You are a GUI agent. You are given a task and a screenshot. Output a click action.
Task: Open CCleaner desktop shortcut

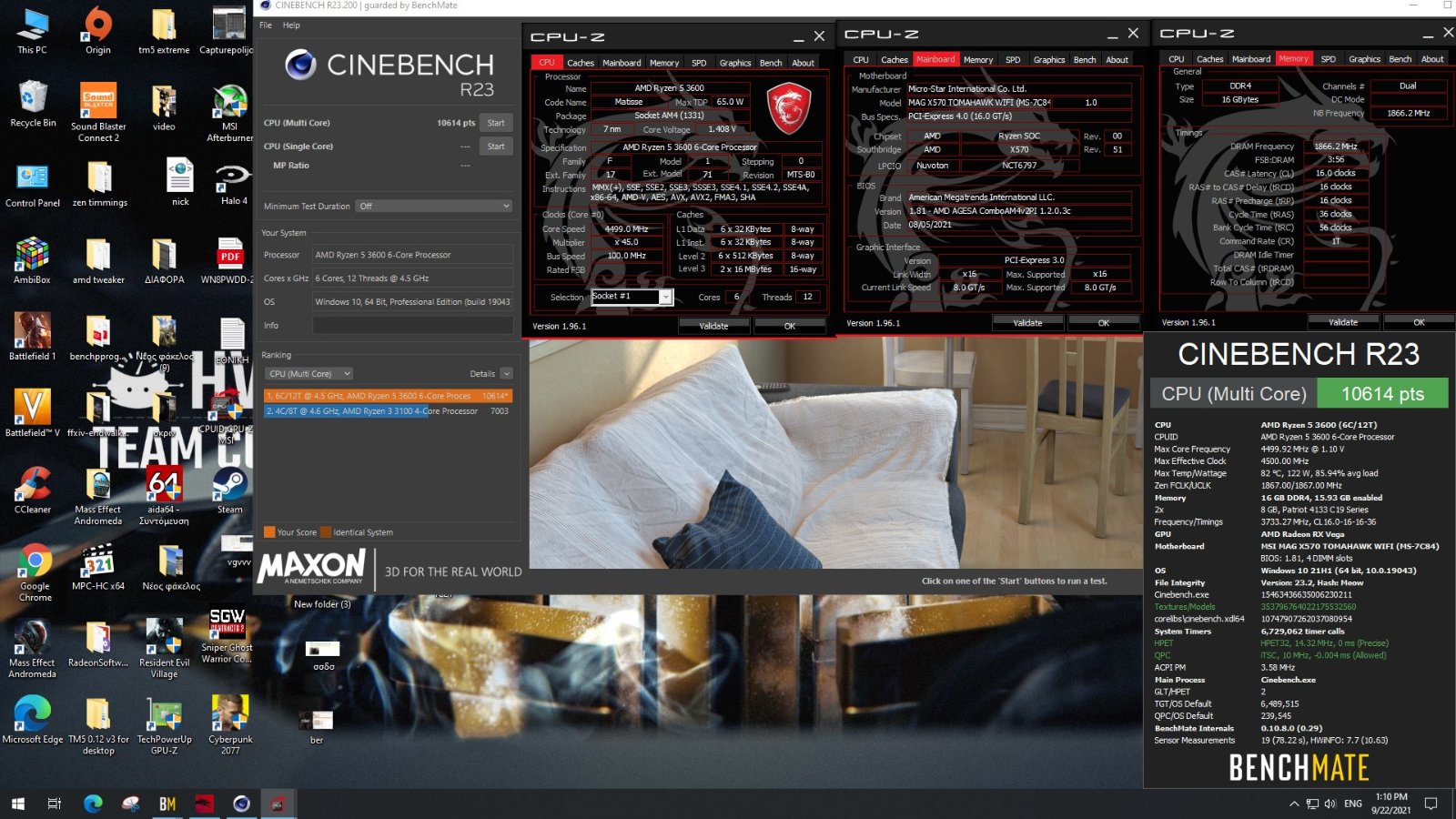(x=33, y=490)
